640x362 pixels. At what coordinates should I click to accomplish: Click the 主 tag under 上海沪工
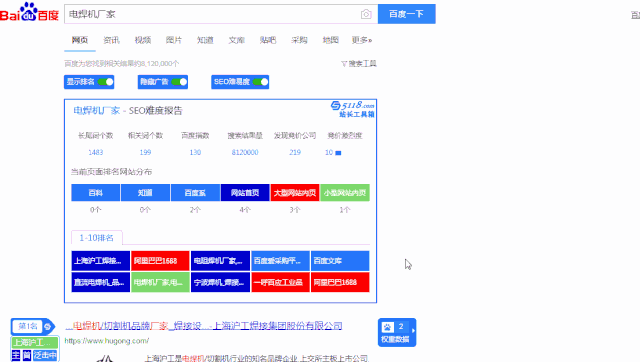pyautogui.click(x=16, y=355)
